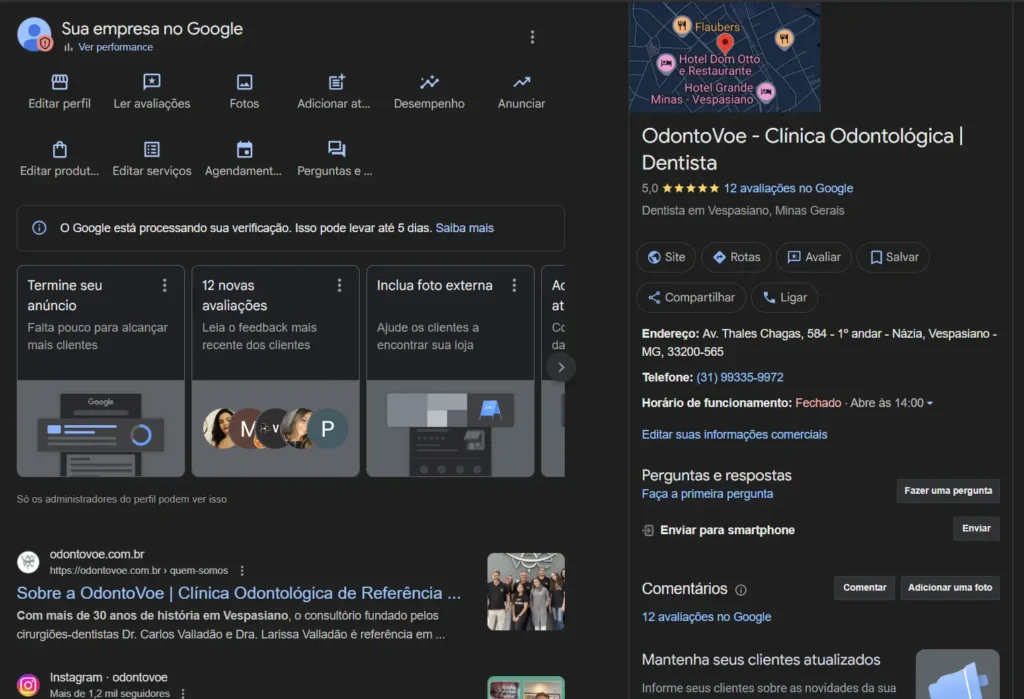Click the Instagram result thumbnail
The height and width of the screenshot is (699, 1024).
(x=526, y=687)
